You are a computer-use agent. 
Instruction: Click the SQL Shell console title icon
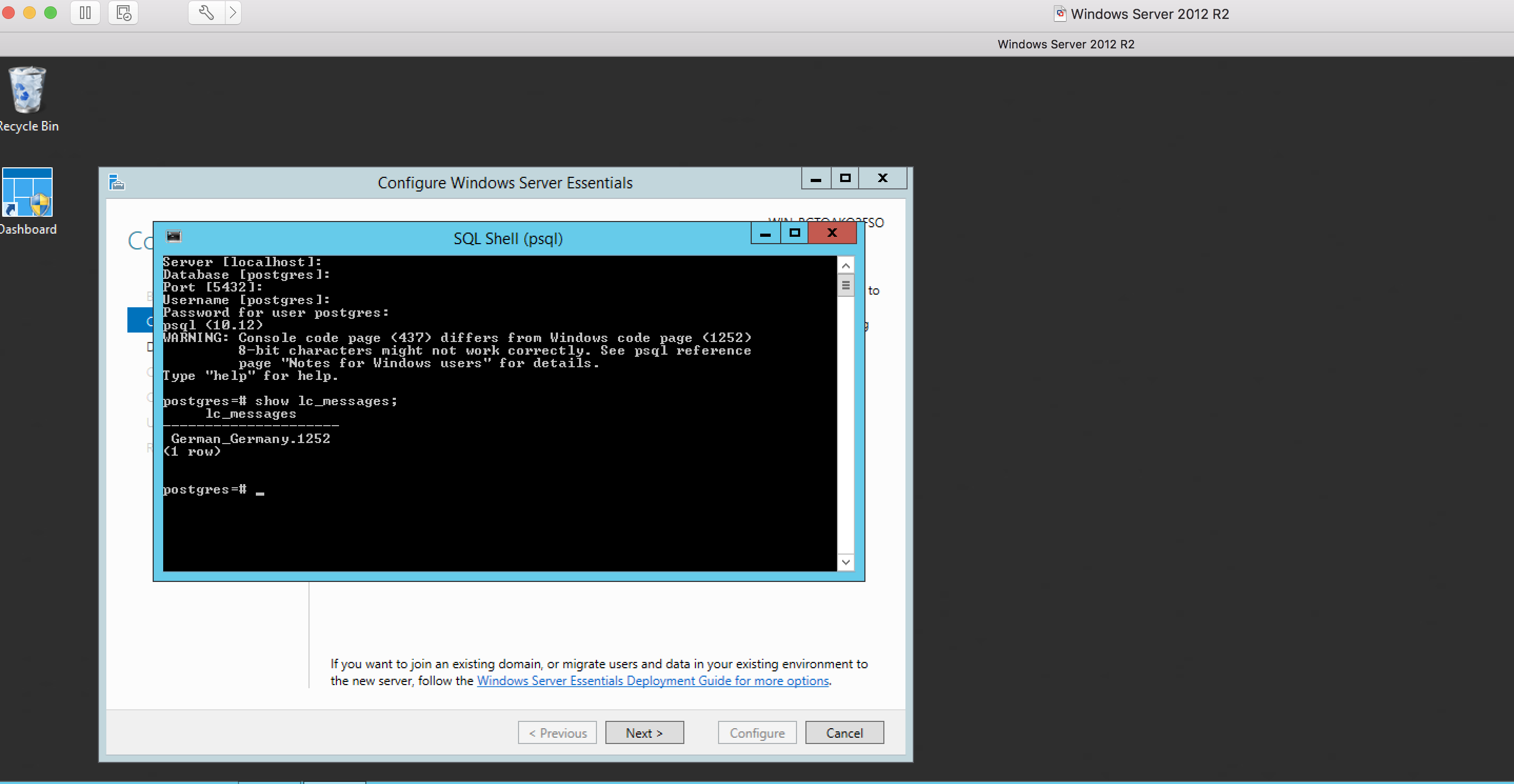[174, 236]
